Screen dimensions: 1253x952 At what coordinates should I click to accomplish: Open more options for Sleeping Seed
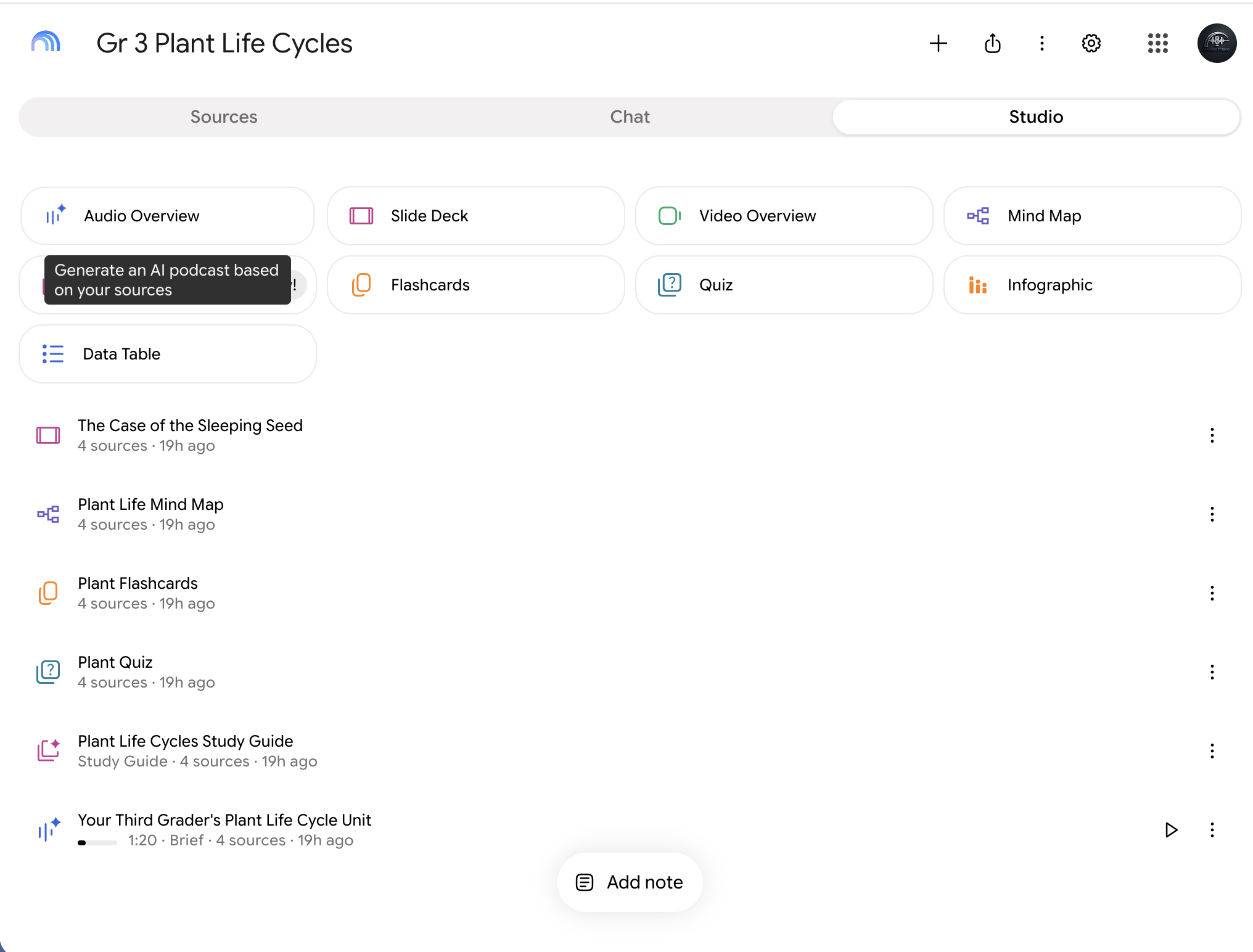1212,435
